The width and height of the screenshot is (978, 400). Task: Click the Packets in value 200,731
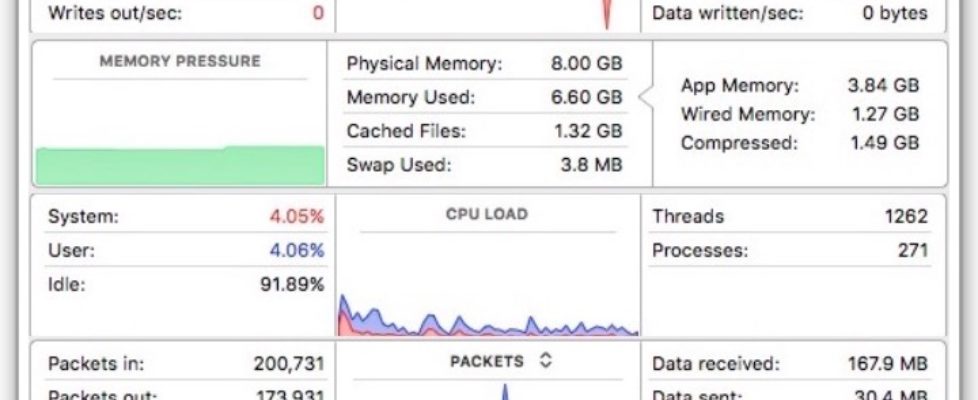[288, 364]
